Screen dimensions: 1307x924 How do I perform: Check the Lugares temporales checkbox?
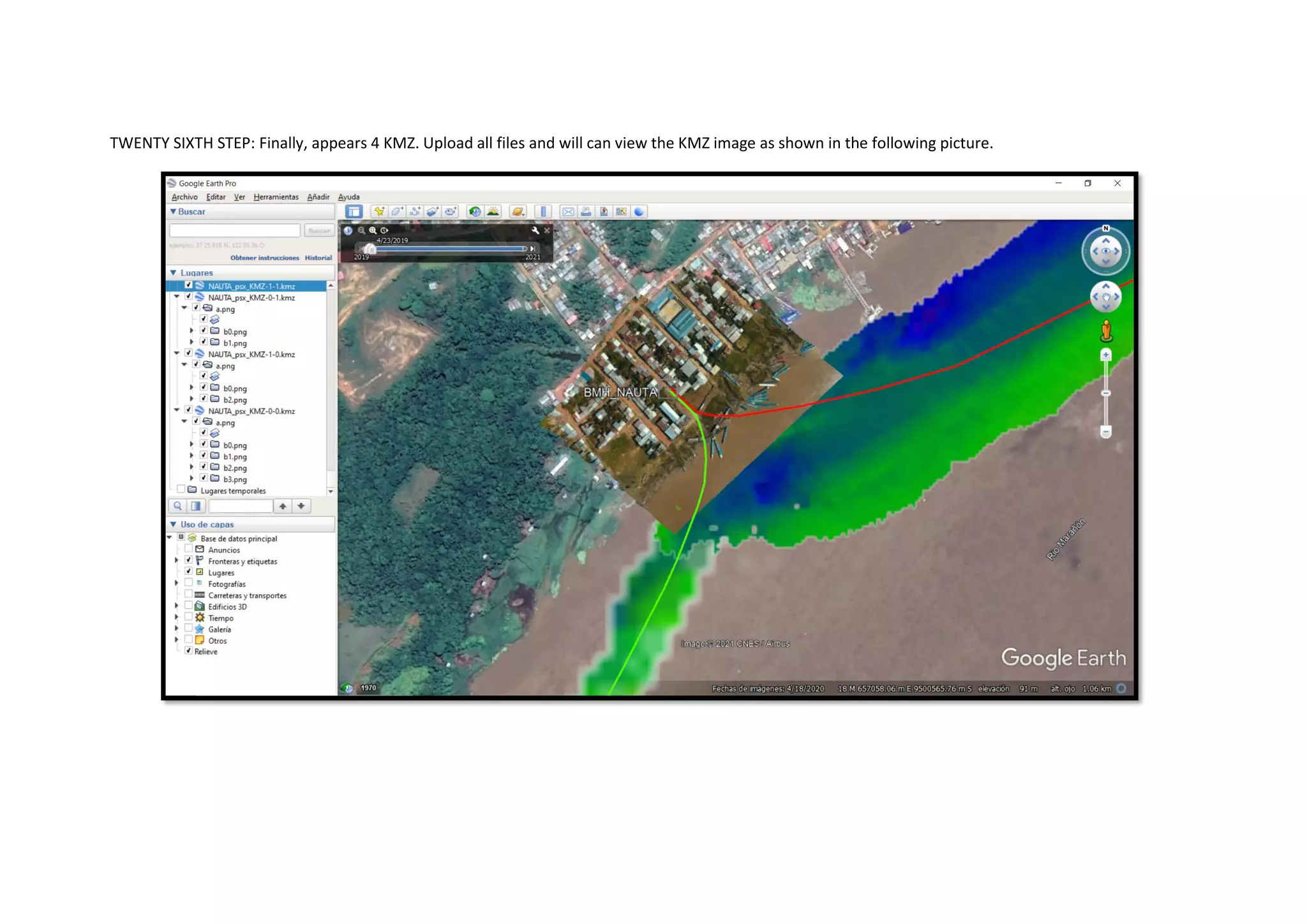click(x=181, y=490)
